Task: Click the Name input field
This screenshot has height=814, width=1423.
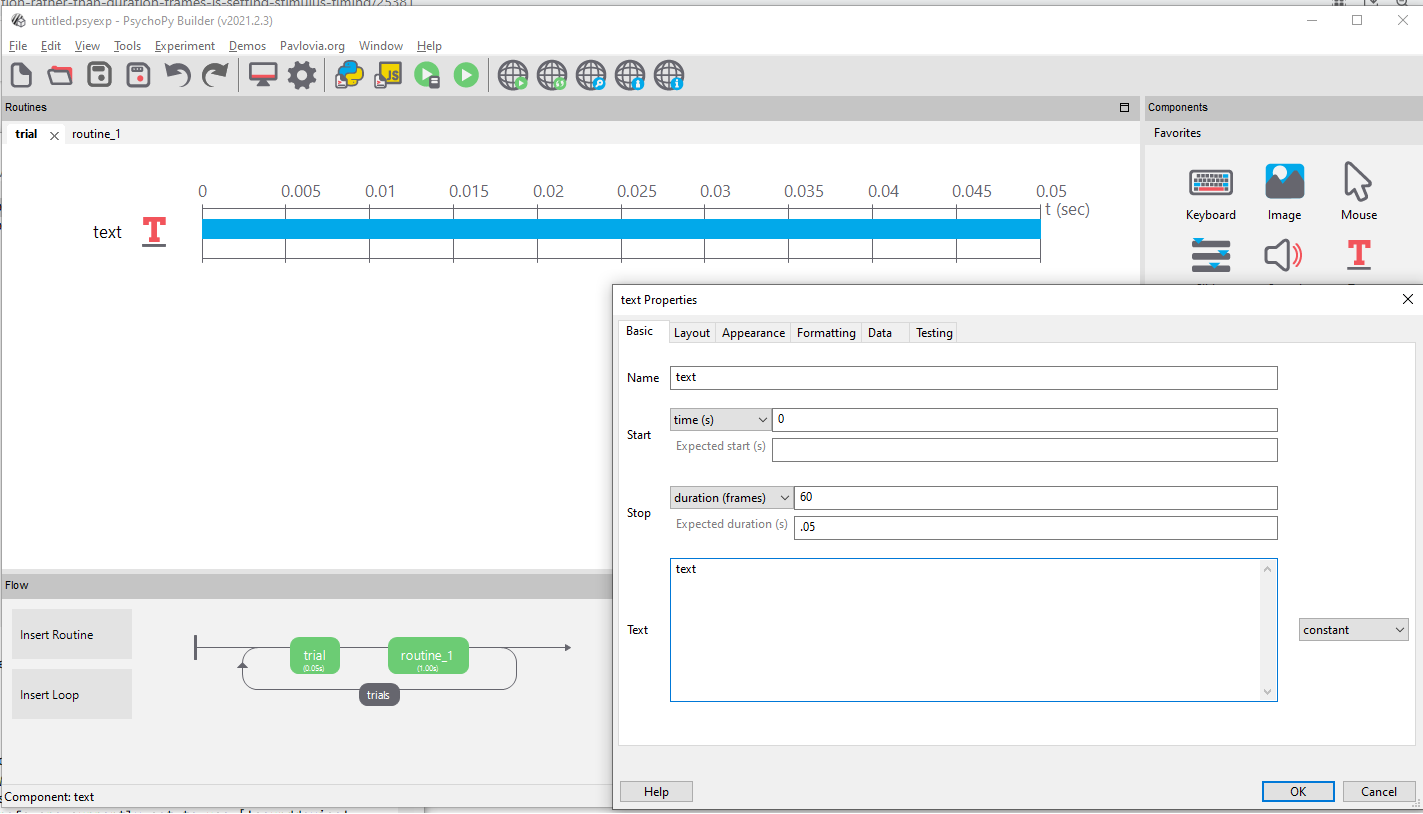Action: pos(974,377)
